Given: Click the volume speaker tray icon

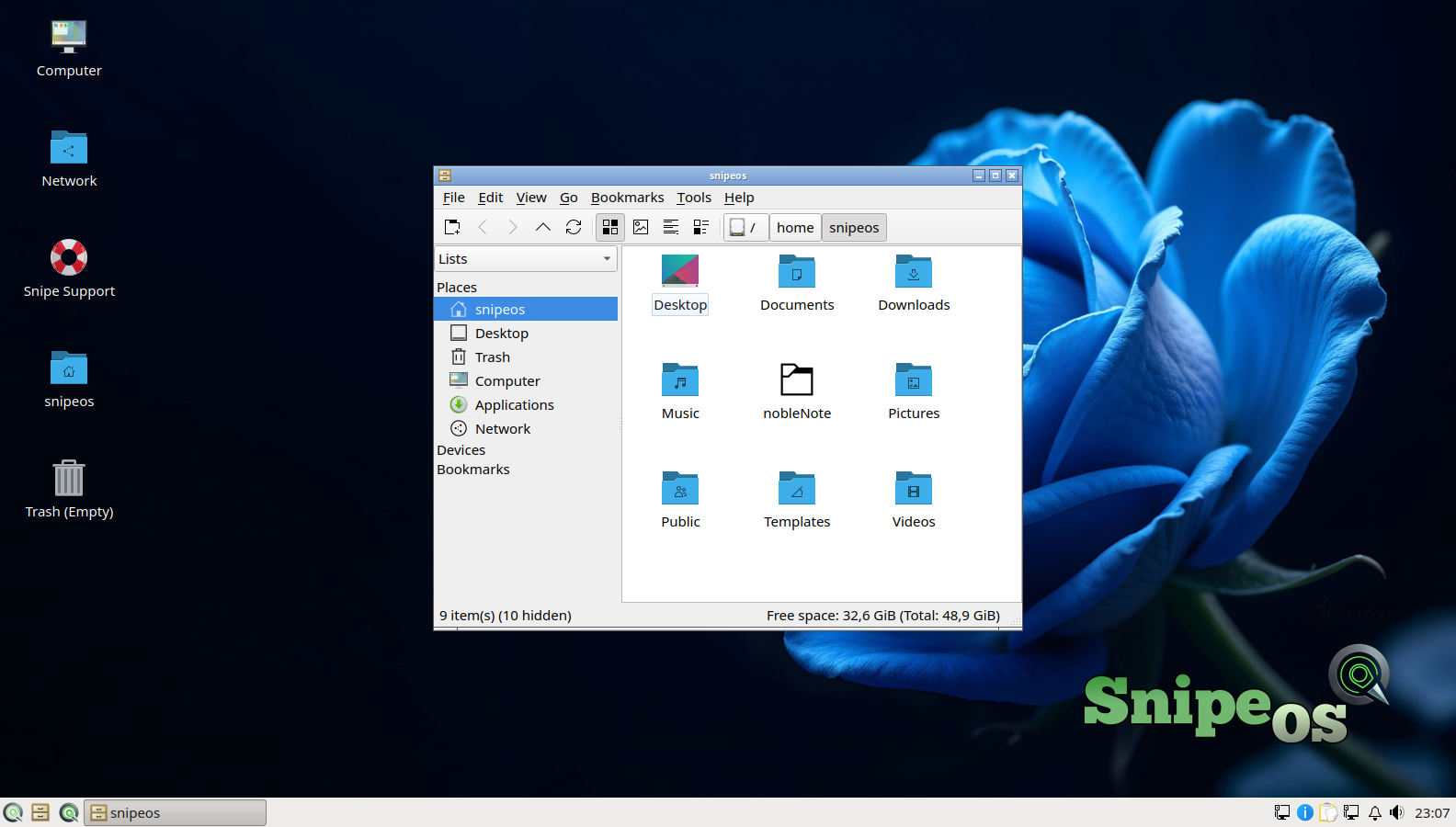Looking at the screenshot, I should 1397,812.
